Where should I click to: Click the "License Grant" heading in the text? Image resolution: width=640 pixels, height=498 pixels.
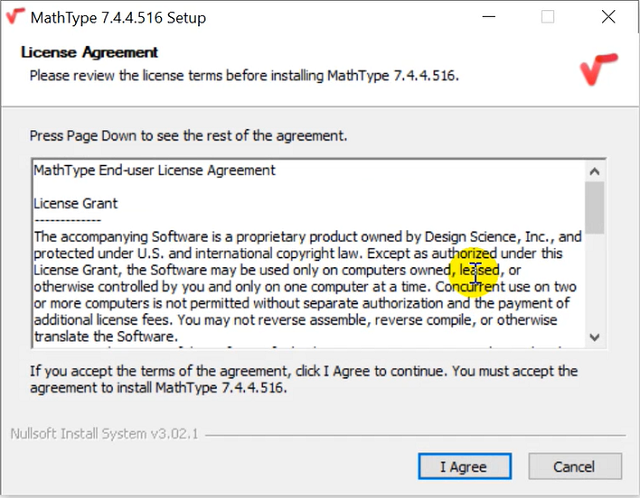(x=76, y=203)
